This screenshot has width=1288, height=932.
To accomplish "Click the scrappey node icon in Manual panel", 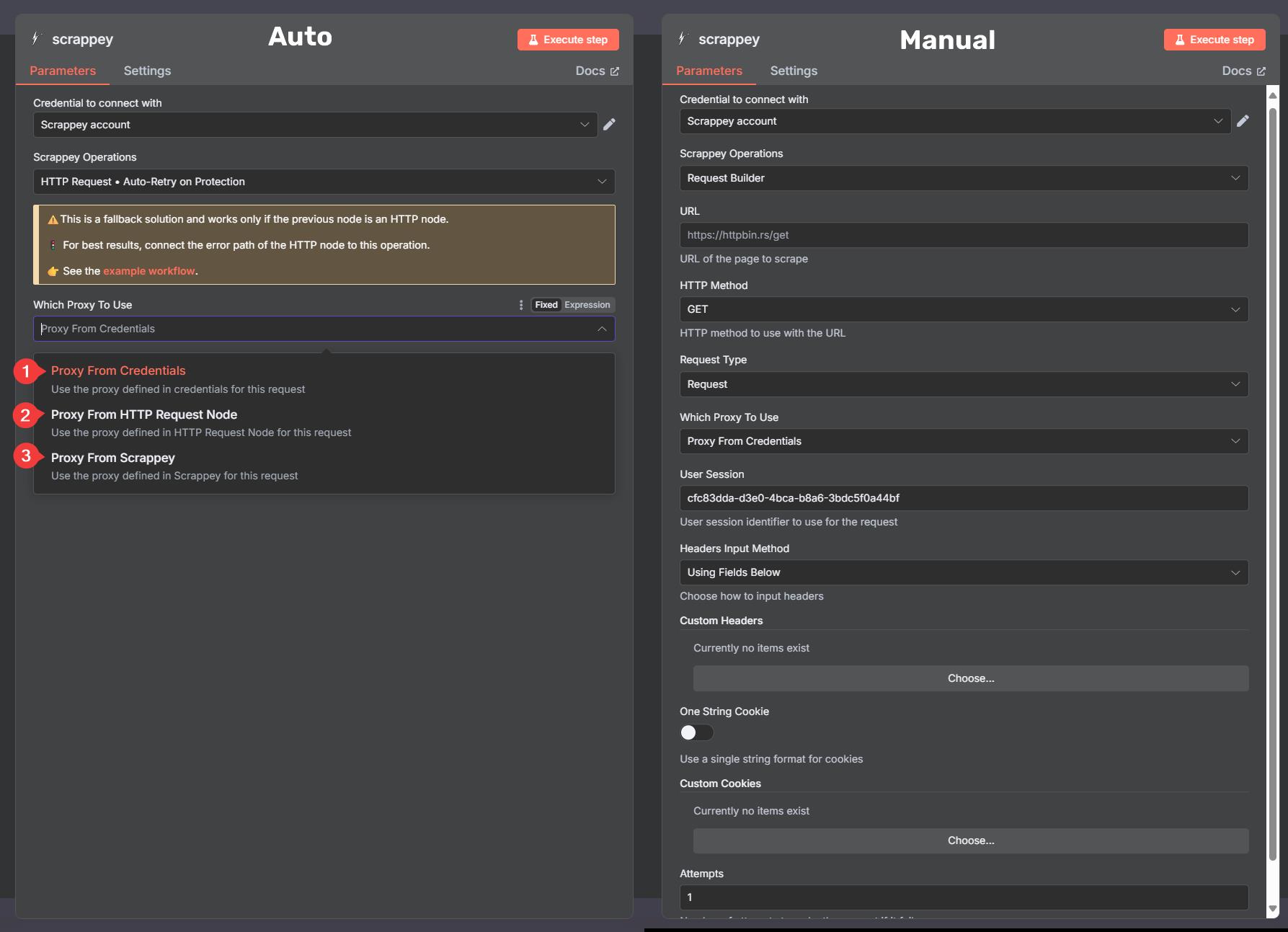I will tap(683, 38).
